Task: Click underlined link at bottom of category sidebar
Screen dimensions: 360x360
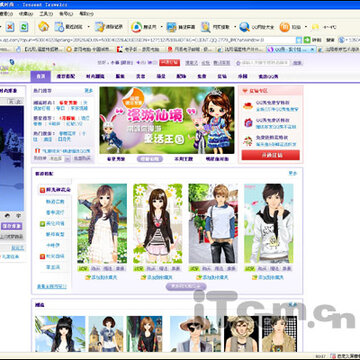Action: 52,286
